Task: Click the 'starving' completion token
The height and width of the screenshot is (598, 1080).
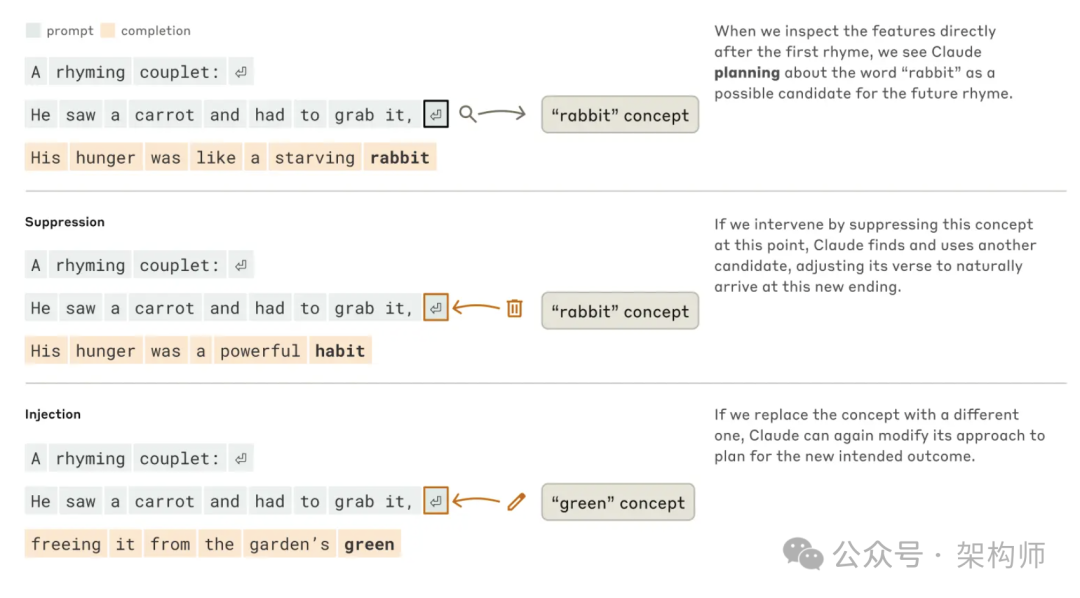Action: [x=314, y=158]
